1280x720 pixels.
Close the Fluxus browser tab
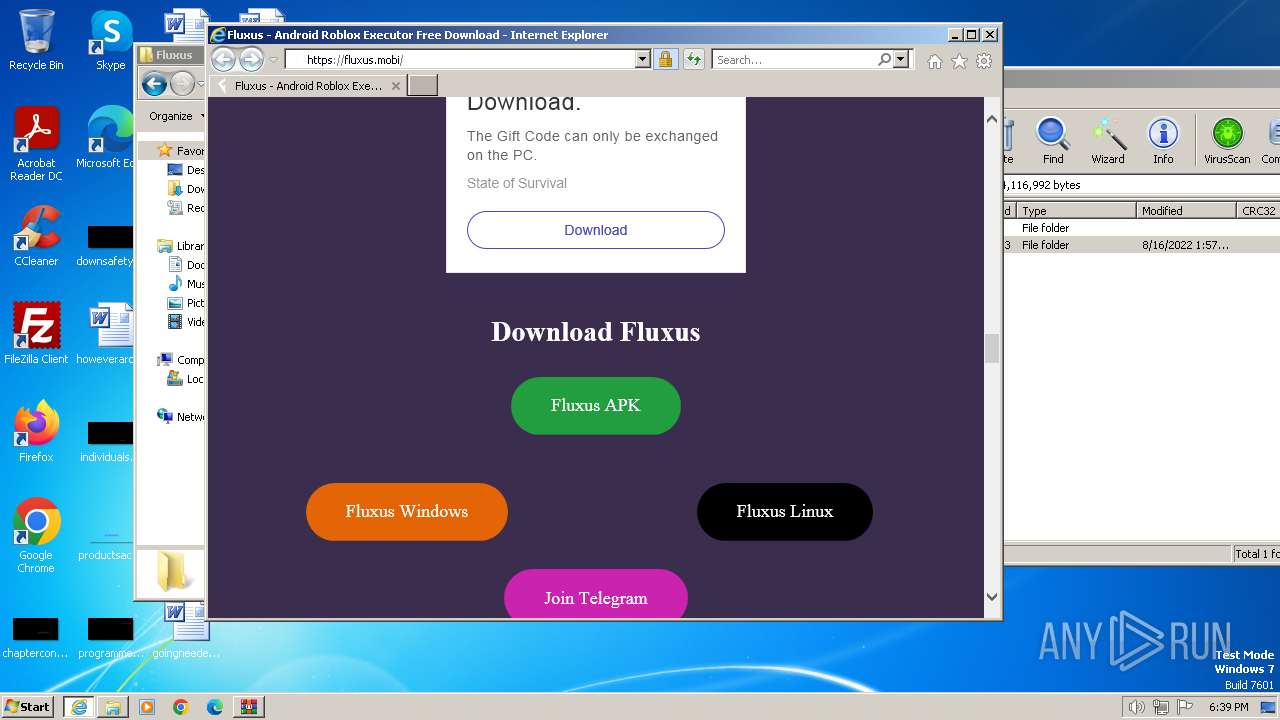[396, 86]
